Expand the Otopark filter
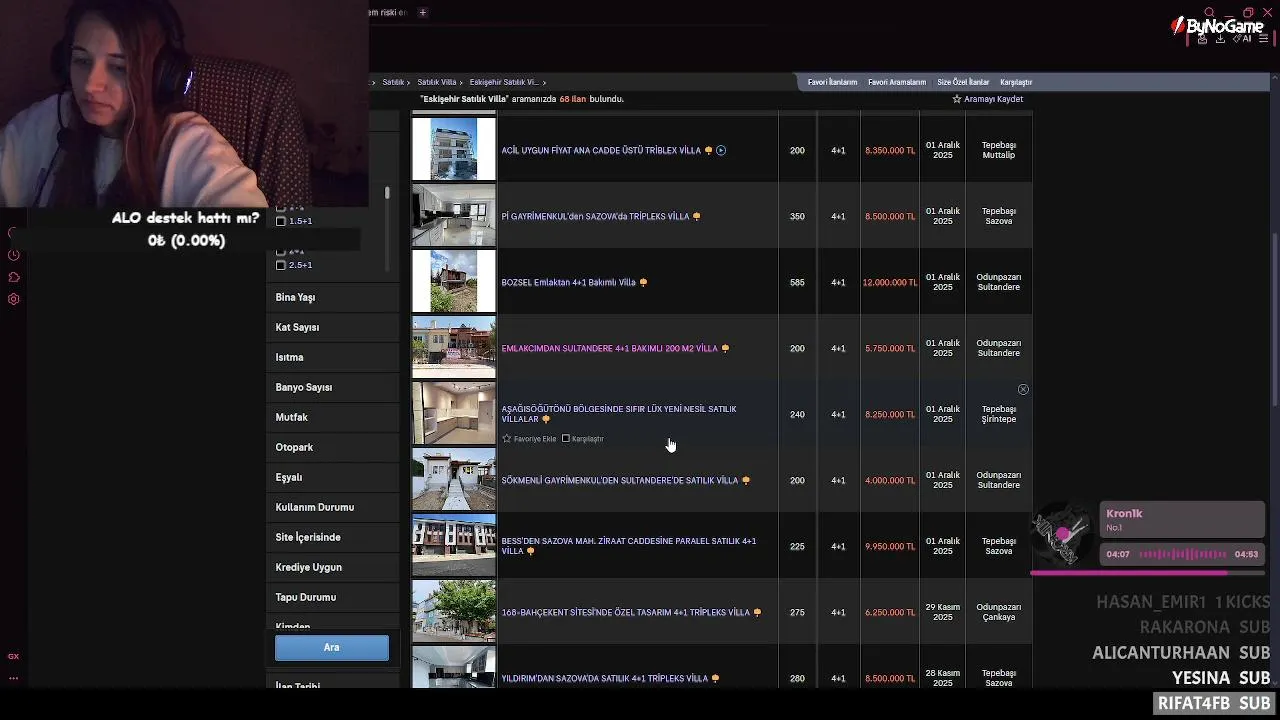Viewport: 1280px width, 720px height. (x=333, y=447)
